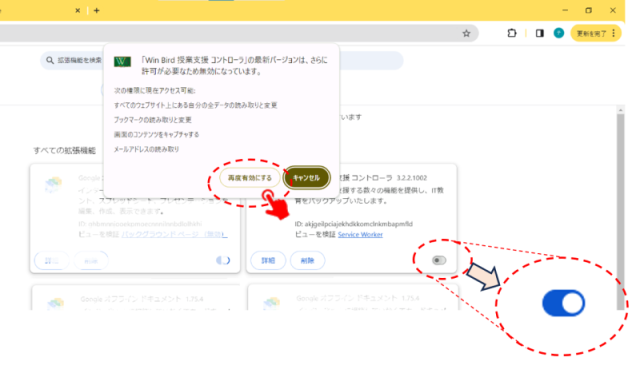
Task: Remove the Win Bird extension
Action: click(x=307, y=260)
